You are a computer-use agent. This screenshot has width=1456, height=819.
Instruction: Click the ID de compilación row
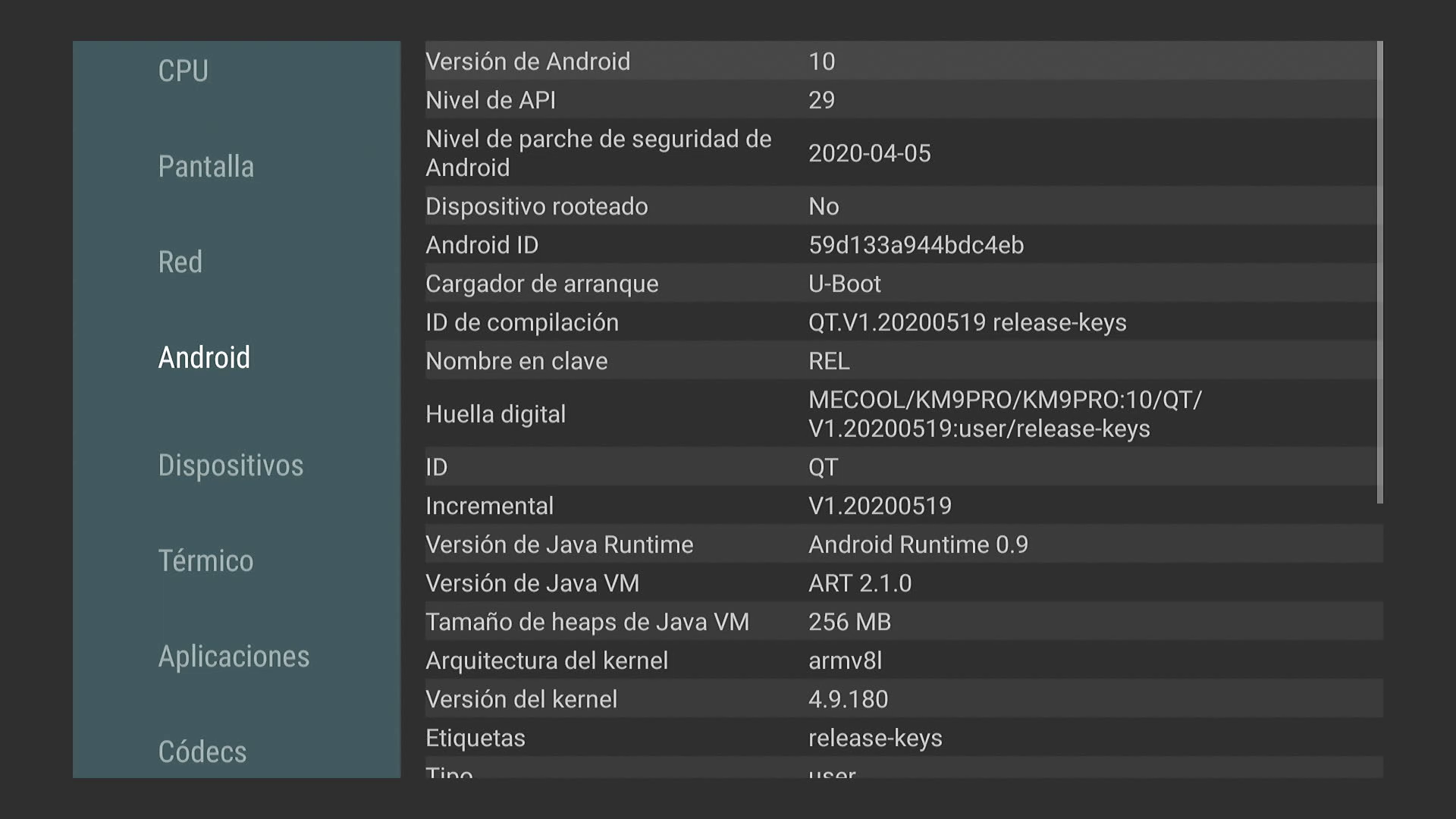[901, 323]
